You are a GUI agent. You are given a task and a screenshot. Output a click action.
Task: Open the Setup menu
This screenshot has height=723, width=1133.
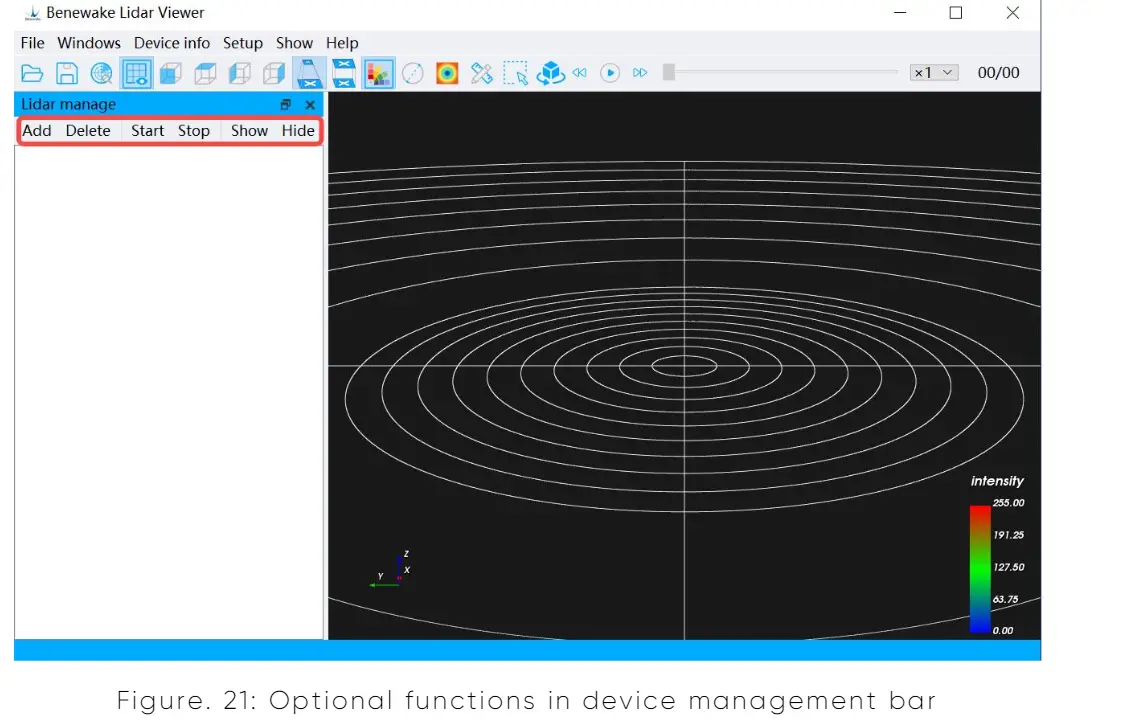click(243, 43)
